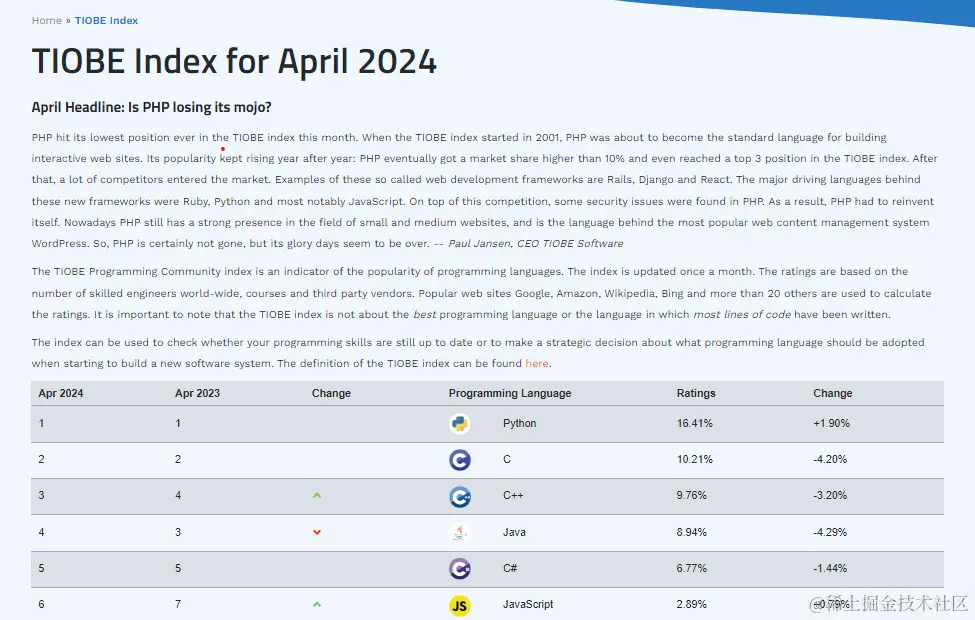Click the green up arrow in JavaScript row
975x620 pixels.
317,605
